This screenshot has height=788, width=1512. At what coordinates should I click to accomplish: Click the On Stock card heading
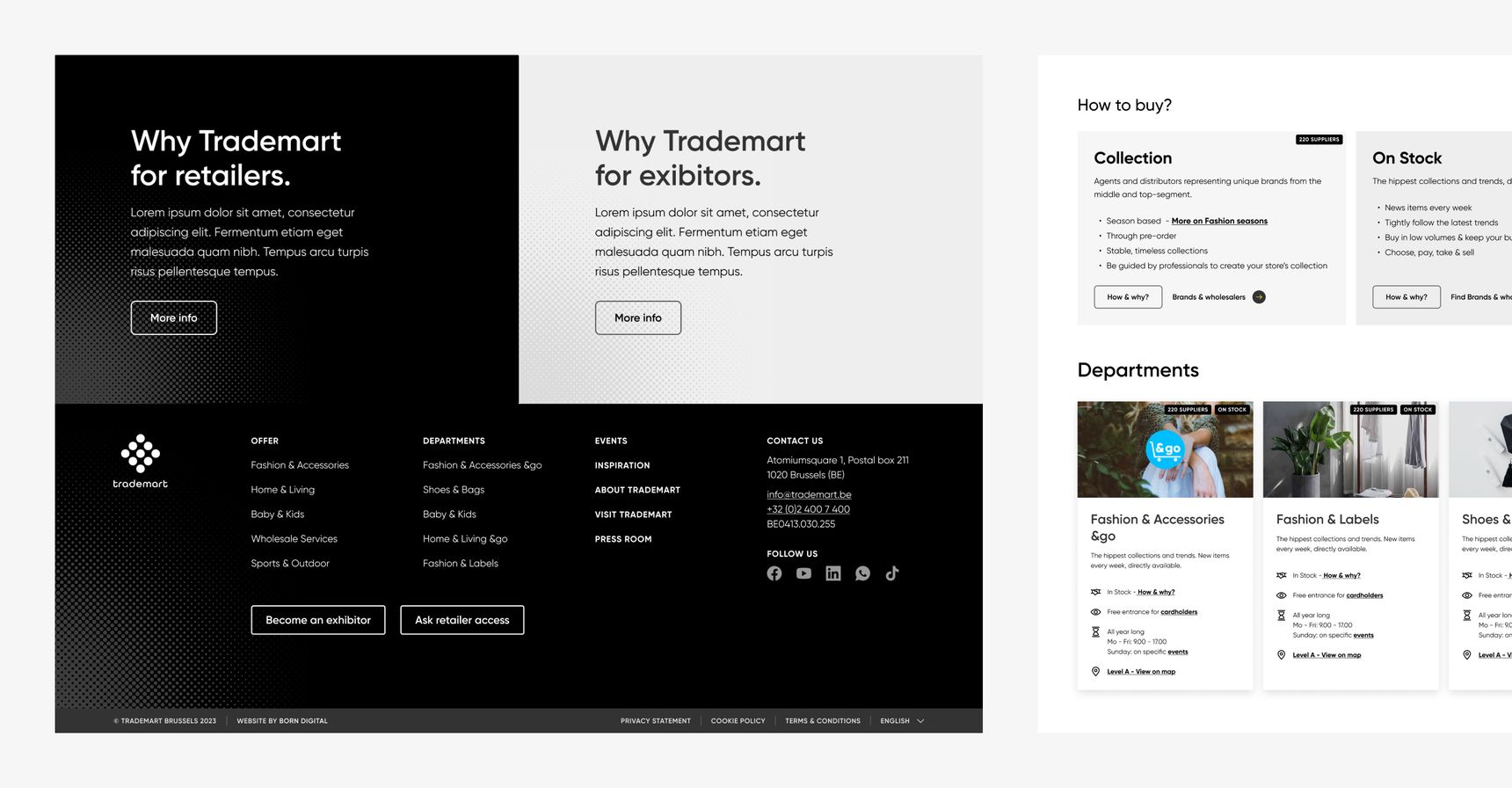(x=1407, y=158)
